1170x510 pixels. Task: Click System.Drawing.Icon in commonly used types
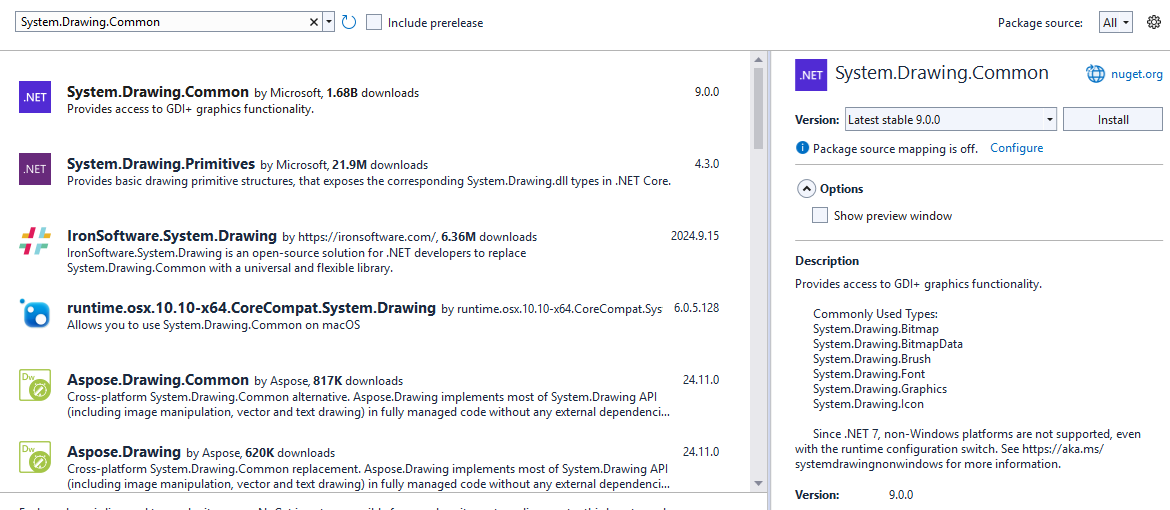tap(869, 403)
